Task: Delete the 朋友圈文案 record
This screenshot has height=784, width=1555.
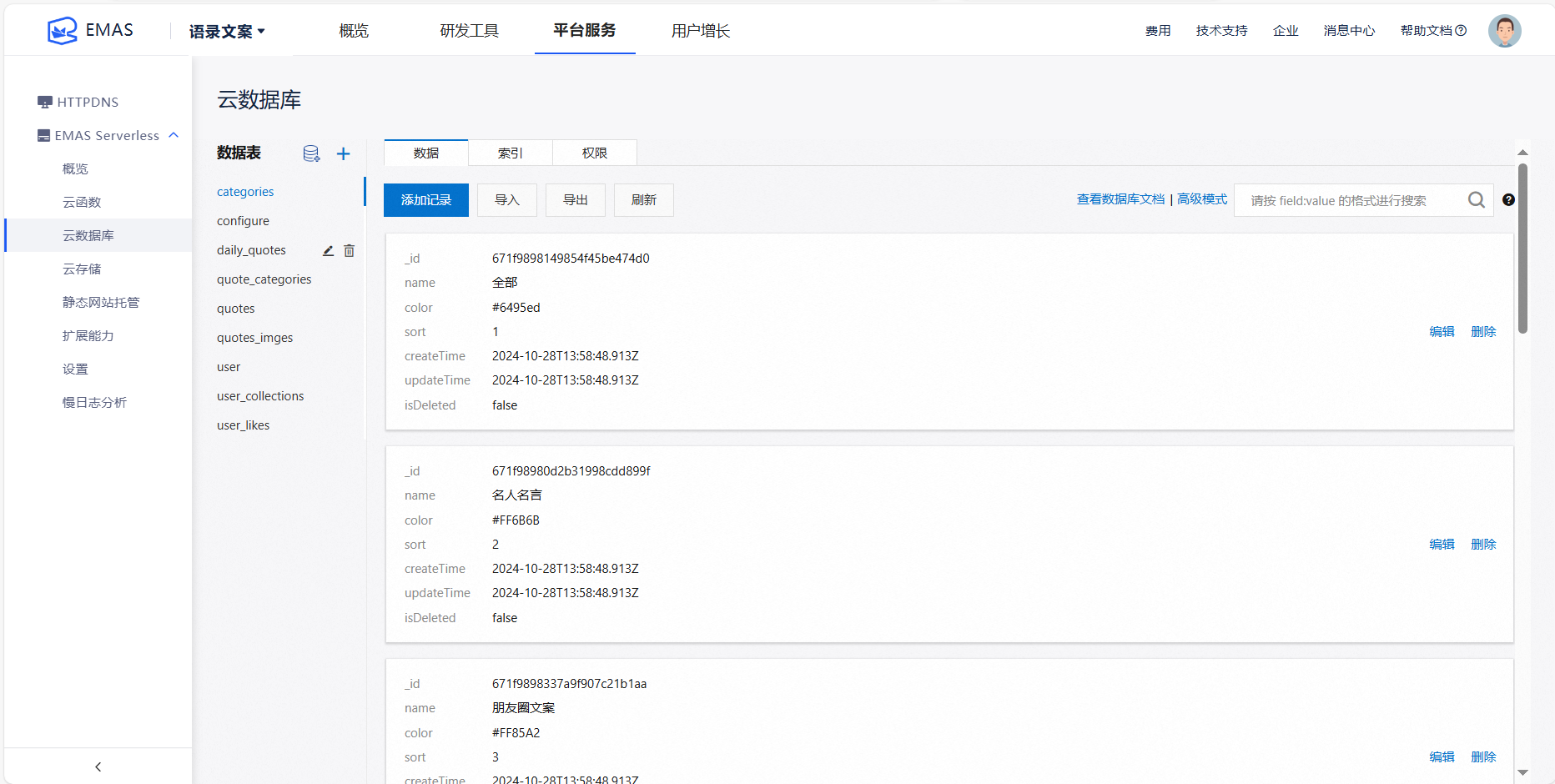Action: point(1483,756)
